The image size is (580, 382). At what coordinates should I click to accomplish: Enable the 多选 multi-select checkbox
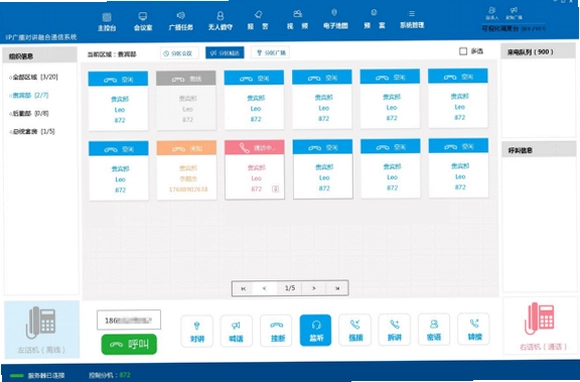(463, 51)
